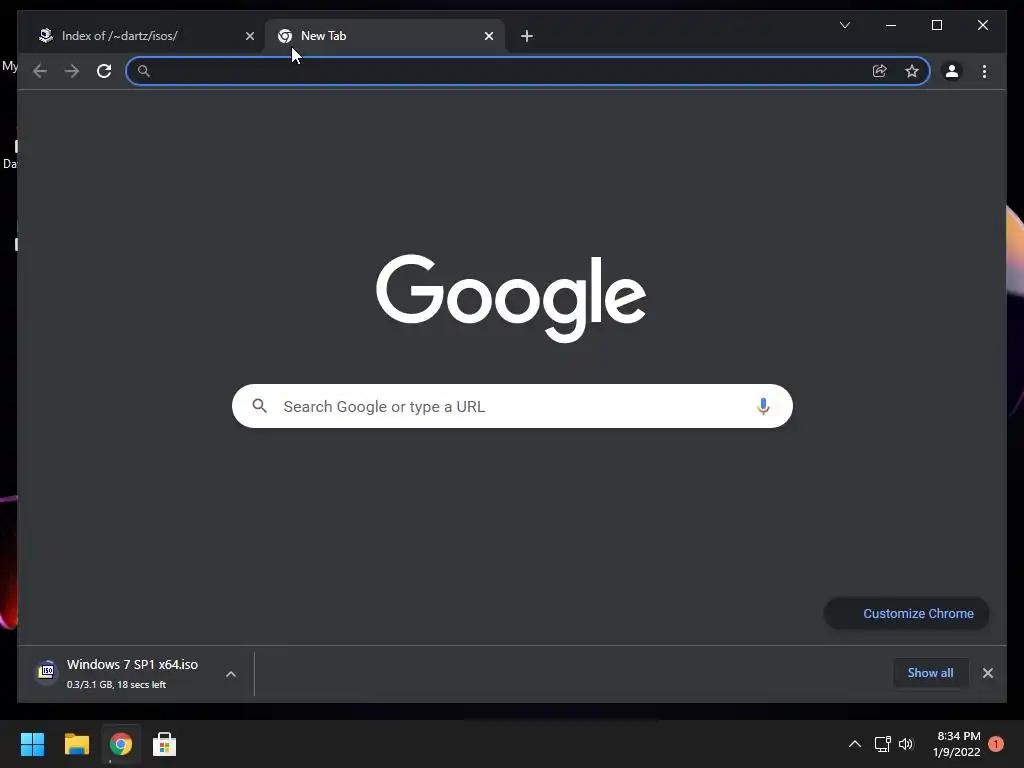Expand download options for Windows 7 ISO
Image resolution: width=1024 pixels, height=768 pixels.
point(231,674)
